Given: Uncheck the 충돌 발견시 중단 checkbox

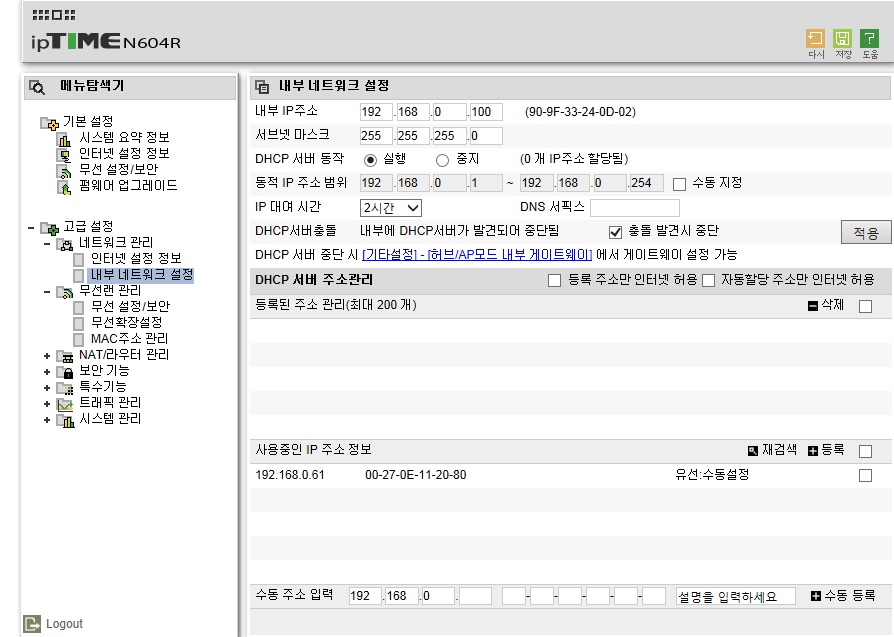Looking at the screenshot, I should pos(615,232).
